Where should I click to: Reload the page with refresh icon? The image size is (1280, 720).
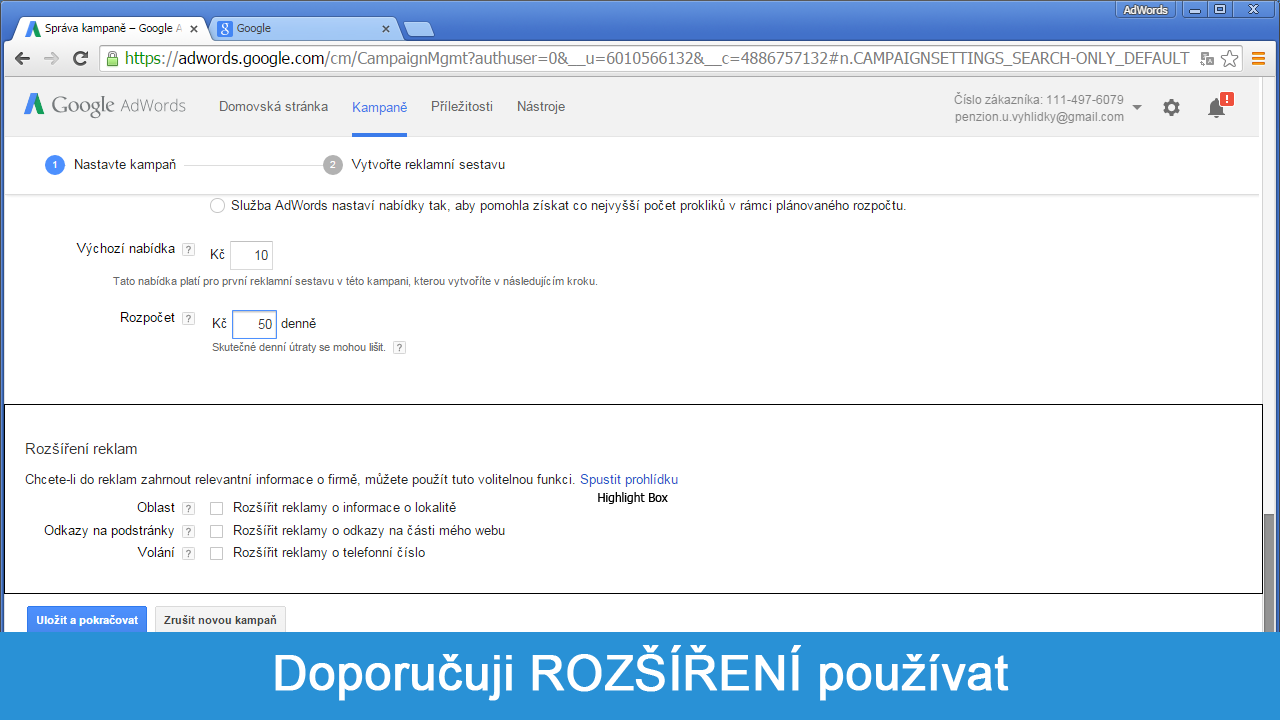(x=81, y=59)
